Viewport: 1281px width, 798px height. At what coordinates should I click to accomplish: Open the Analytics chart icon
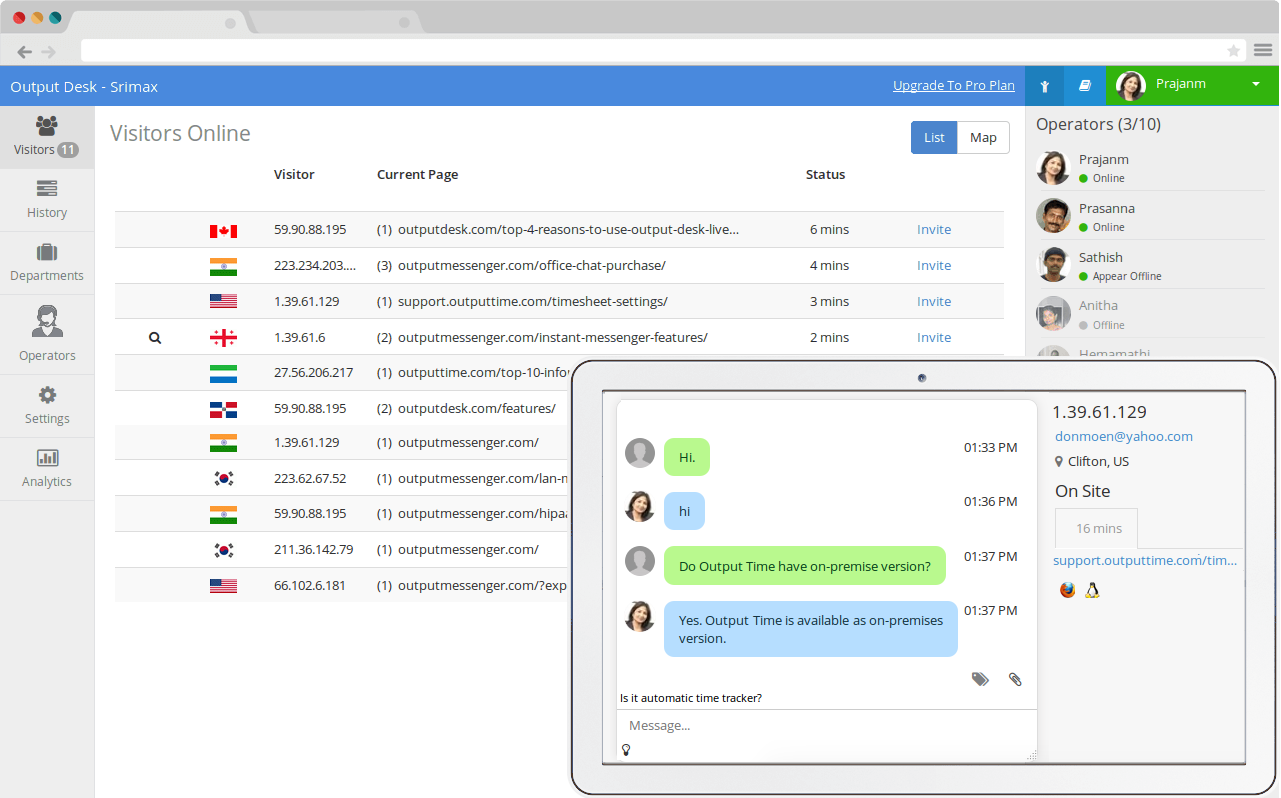click(x=47, y=458)
